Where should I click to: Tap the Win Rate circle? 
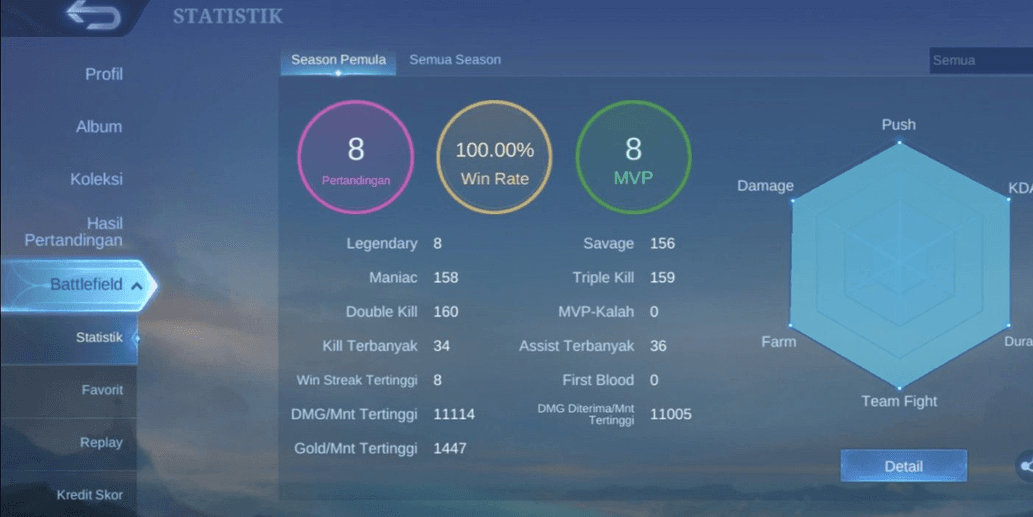tap(495, 157)
